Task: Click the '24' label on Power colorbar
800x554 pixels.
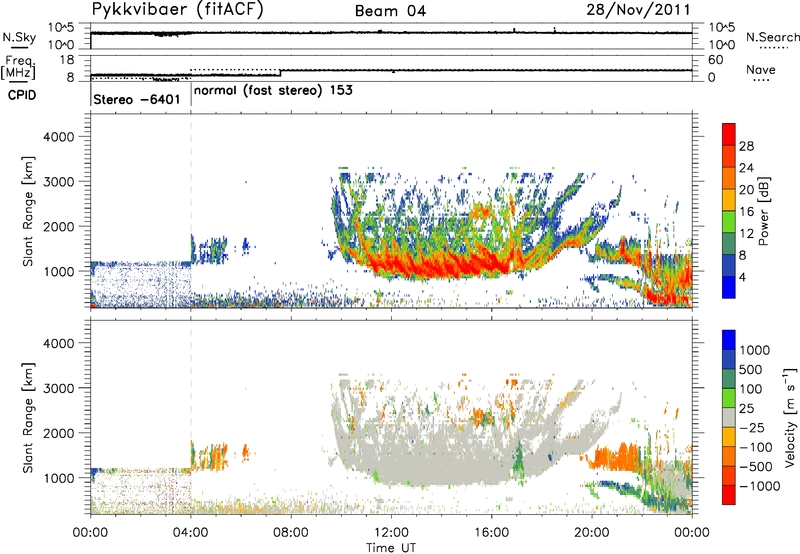Action: pos(746,168)
